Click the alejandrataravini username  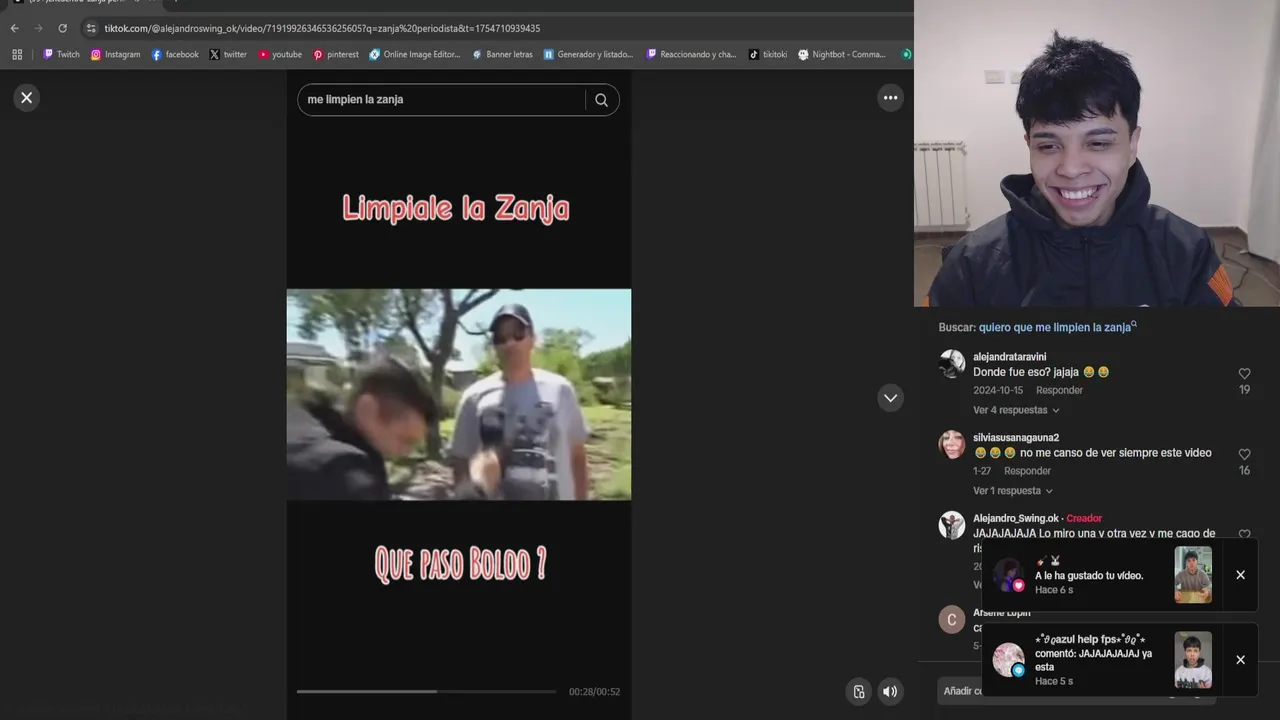coord(1010,357)
